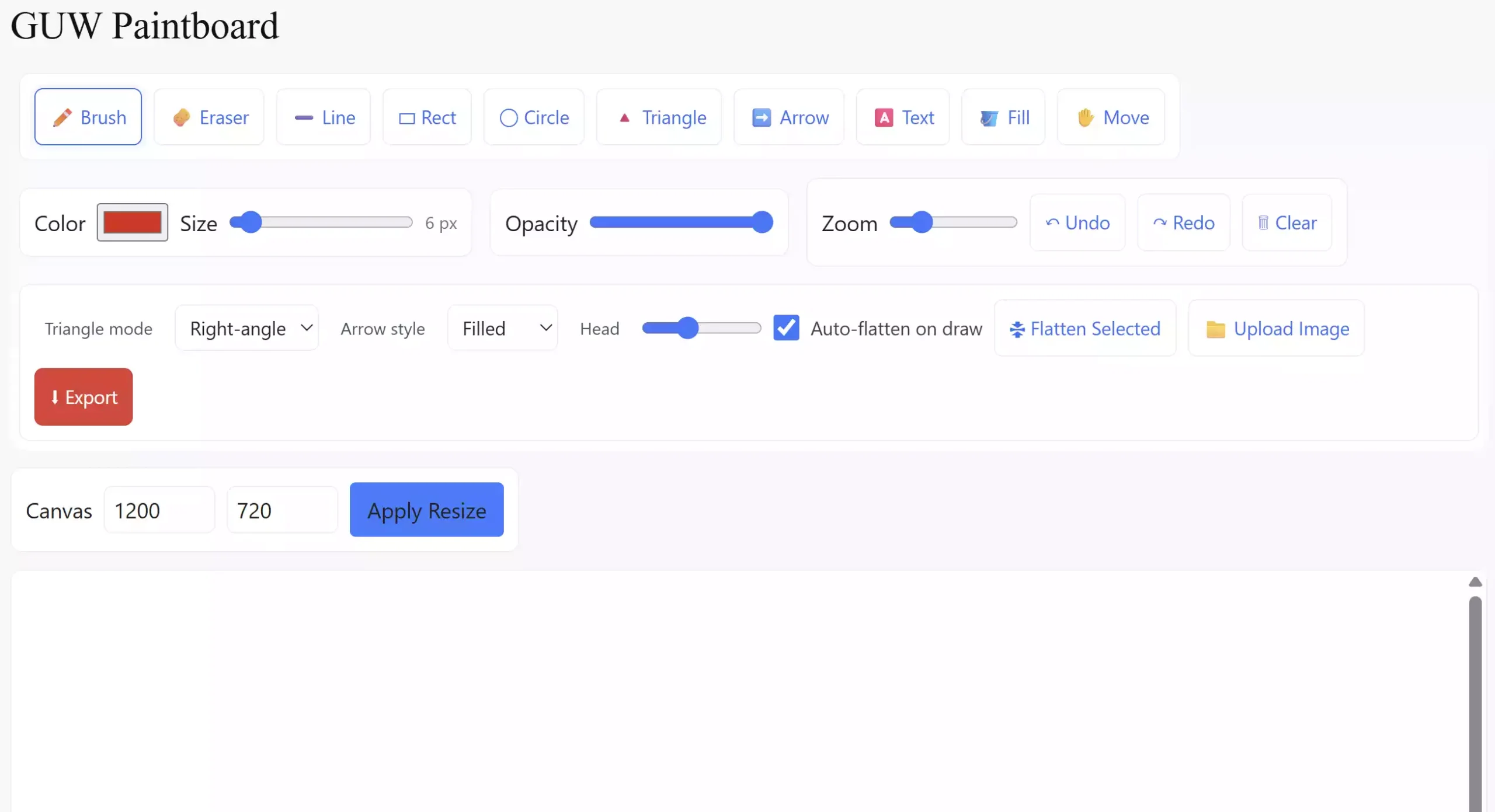Viewport: 1495px width, 812px height.
Task: Activate the Fill bucket tool
Action: click(x=1003, y=117)
